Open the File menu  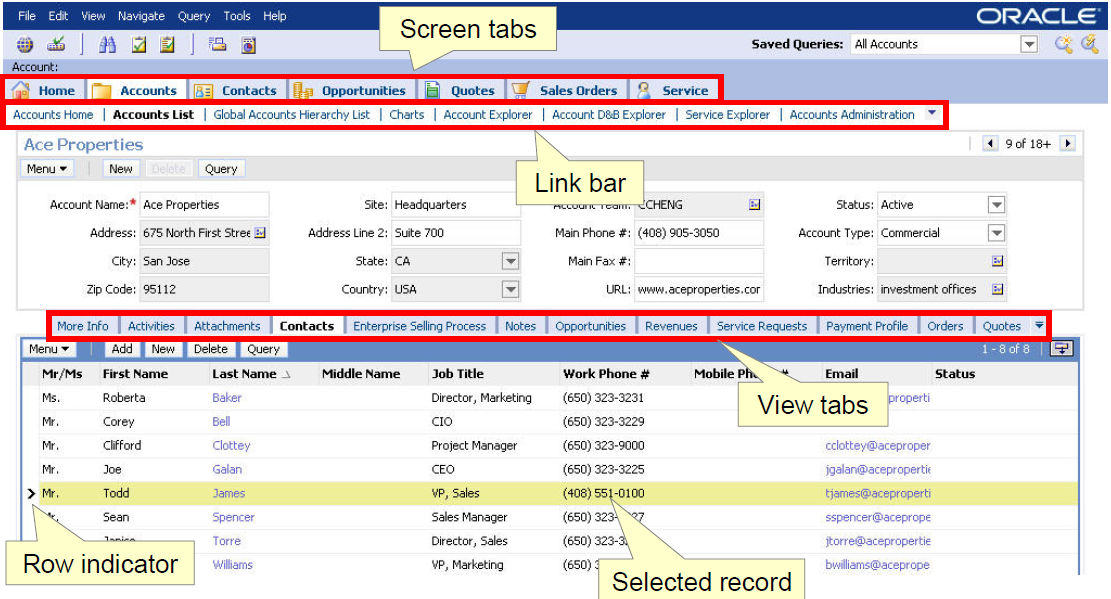pyautogui.click(x=27, y=16)
